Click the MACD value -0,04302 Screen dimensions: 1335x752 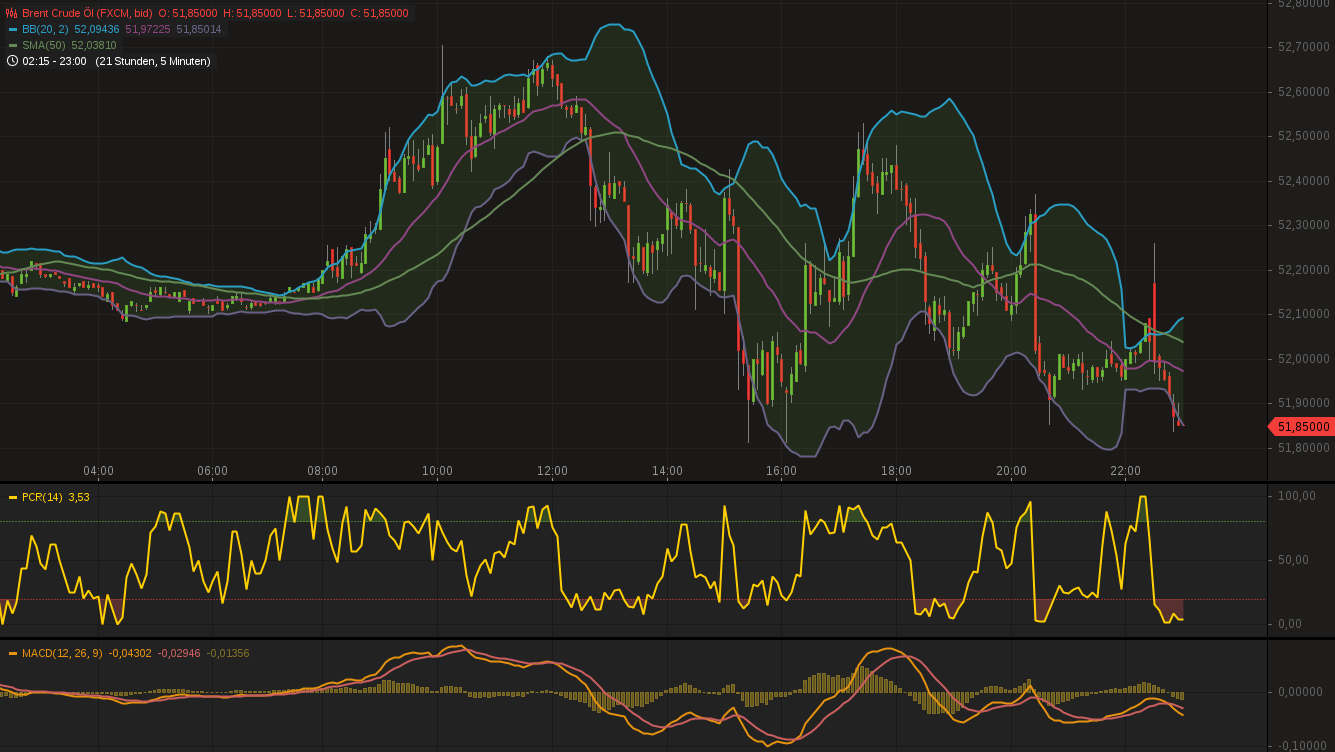pyautogui.click(x=130, y=653)
